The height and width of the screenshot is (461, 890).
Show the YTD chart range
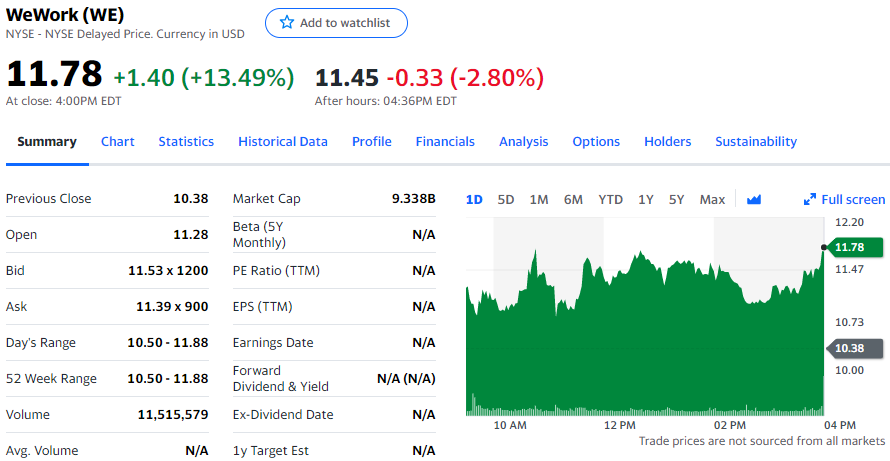point(610,199)
